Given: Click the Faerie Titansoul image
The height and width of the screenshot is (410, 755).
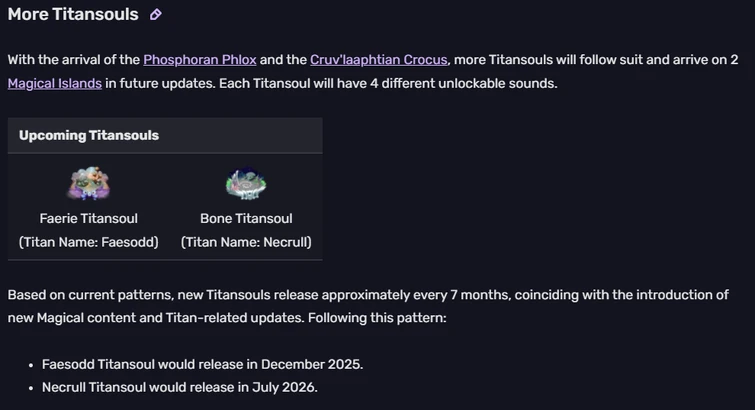Looking at the screenshot, I should point(88,184).
